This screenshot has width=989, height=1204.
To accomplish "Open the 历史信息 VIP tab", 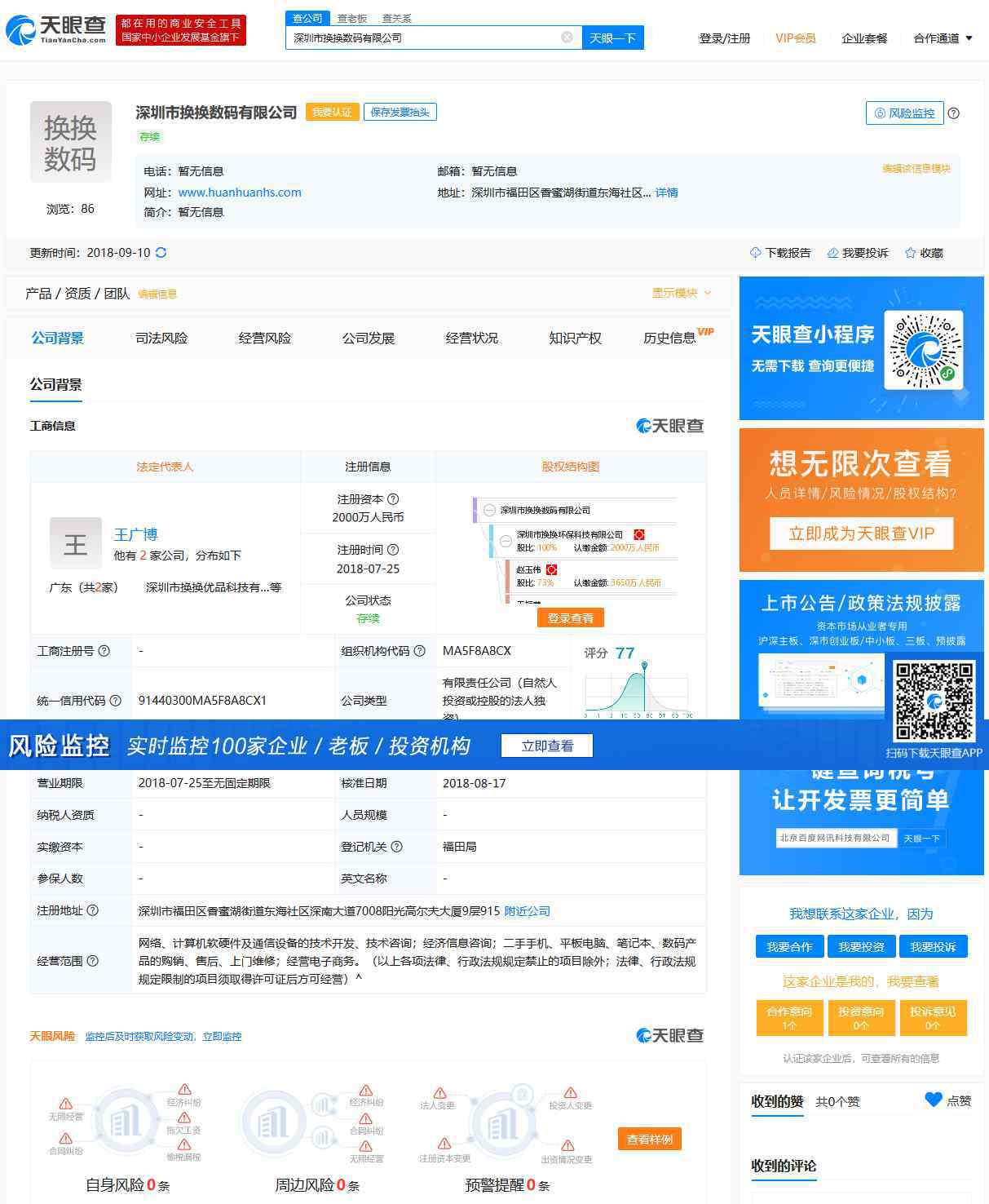I will click(678, 337).
